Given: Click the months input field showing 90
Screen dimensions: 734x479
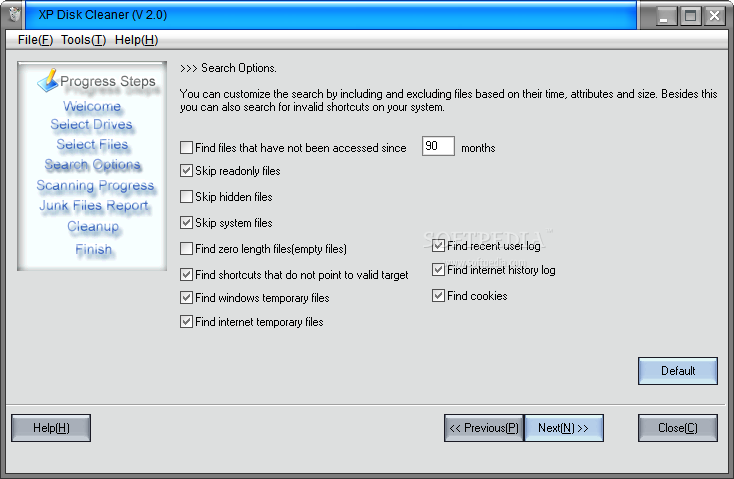Looking at the screenshot, I should tap(438, 146).
